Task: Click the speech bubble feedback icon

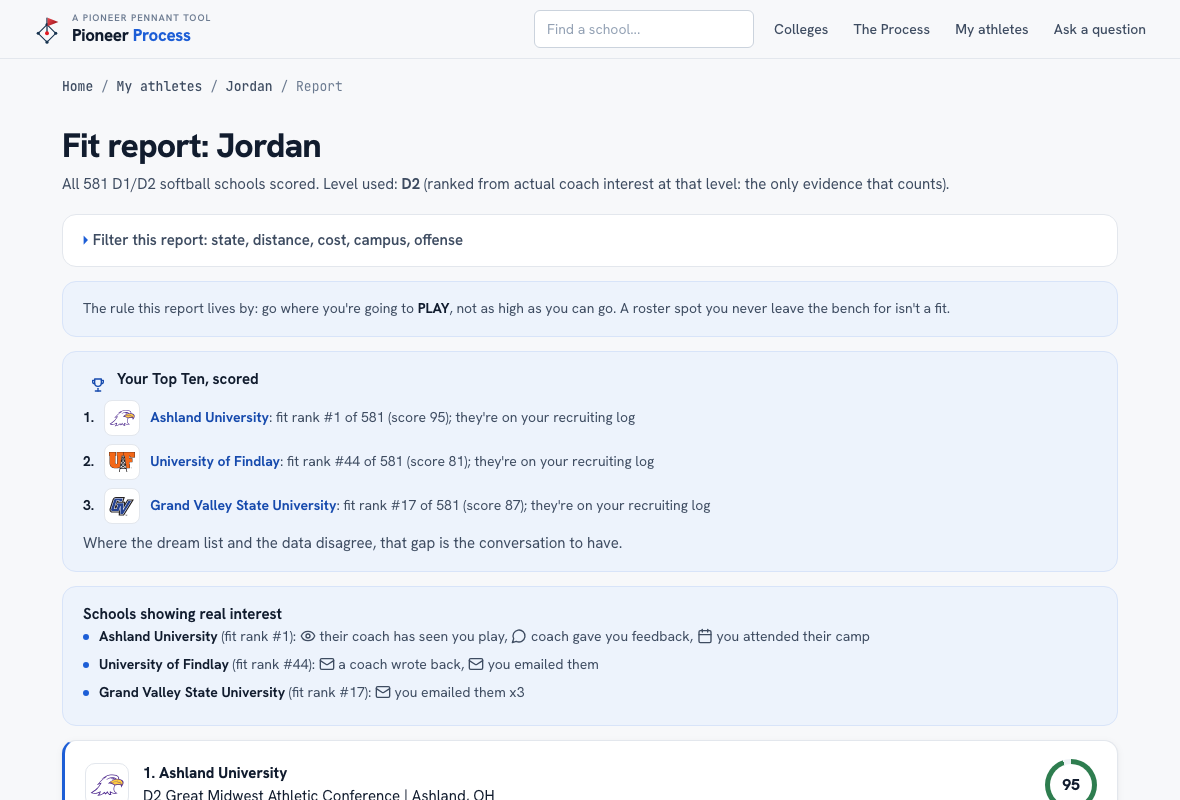Action: (x=519, y=637)
